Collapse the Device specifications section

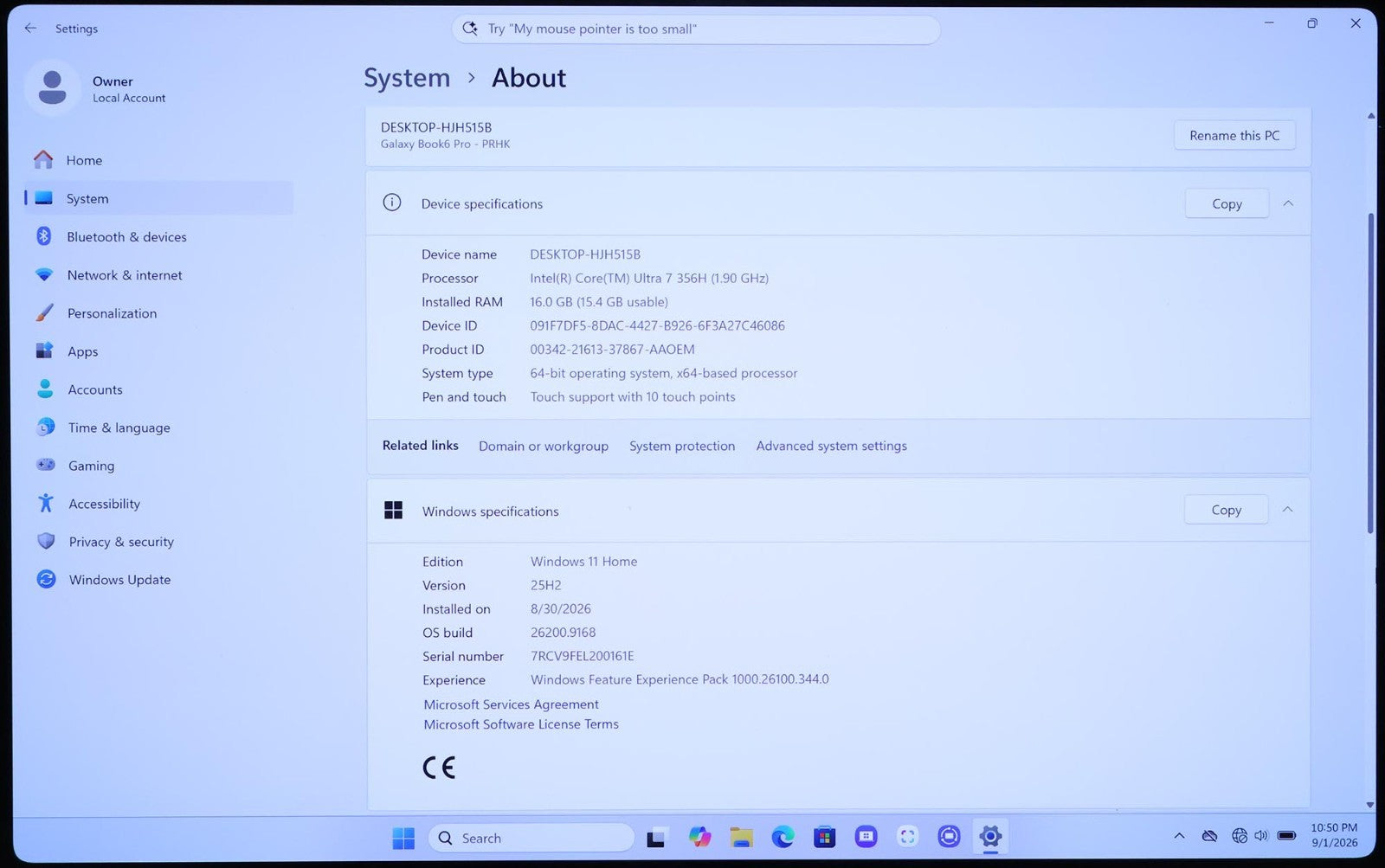coord(1288,203)
